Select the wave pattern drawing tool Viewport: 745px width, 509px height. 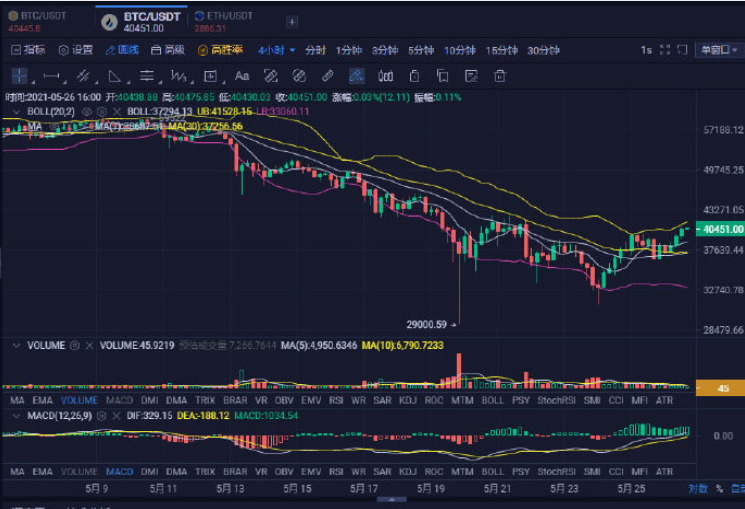pos(179,76)
